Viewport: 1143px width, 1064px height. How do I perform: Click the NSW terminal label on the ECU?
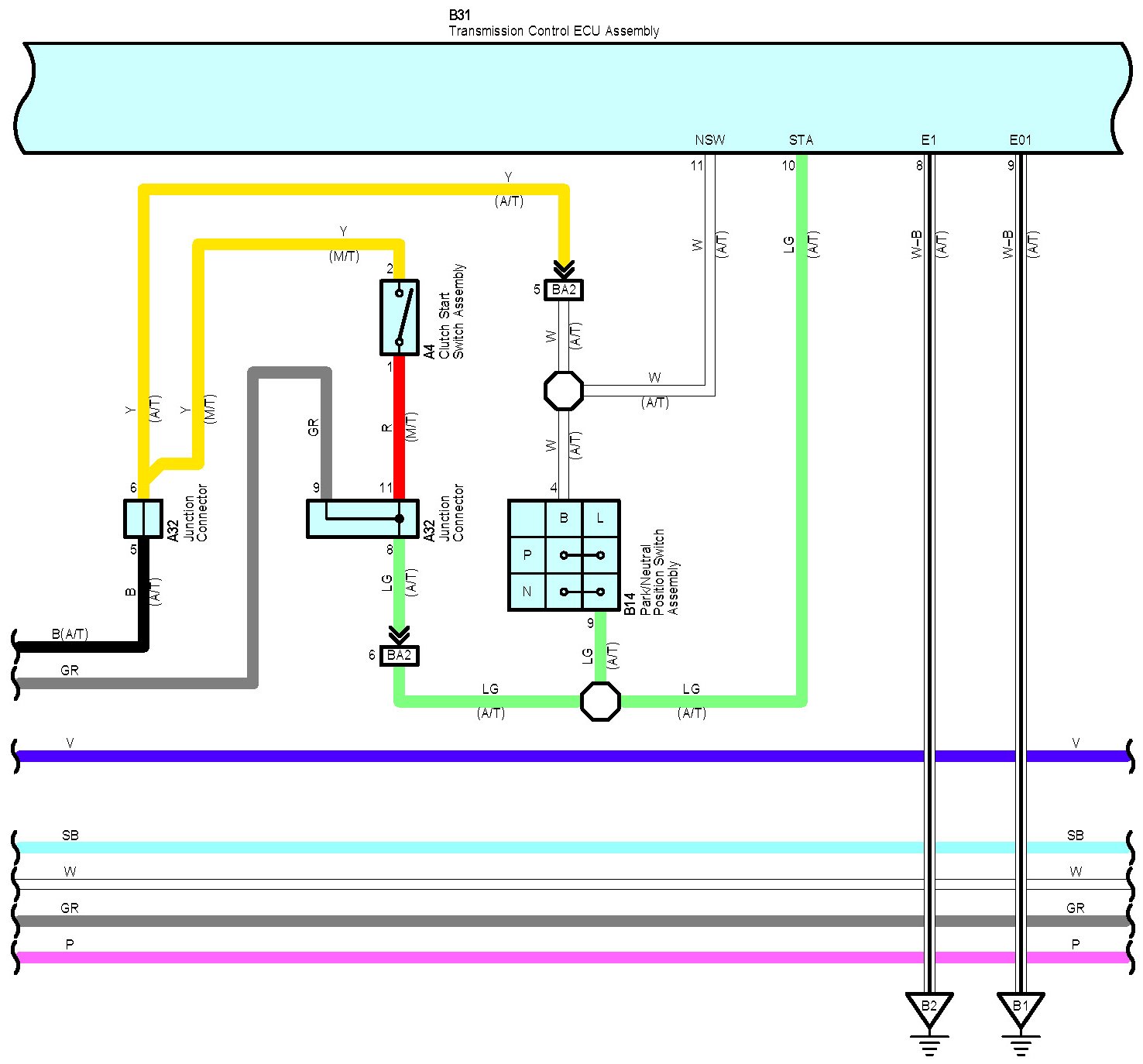coord(709,140)
